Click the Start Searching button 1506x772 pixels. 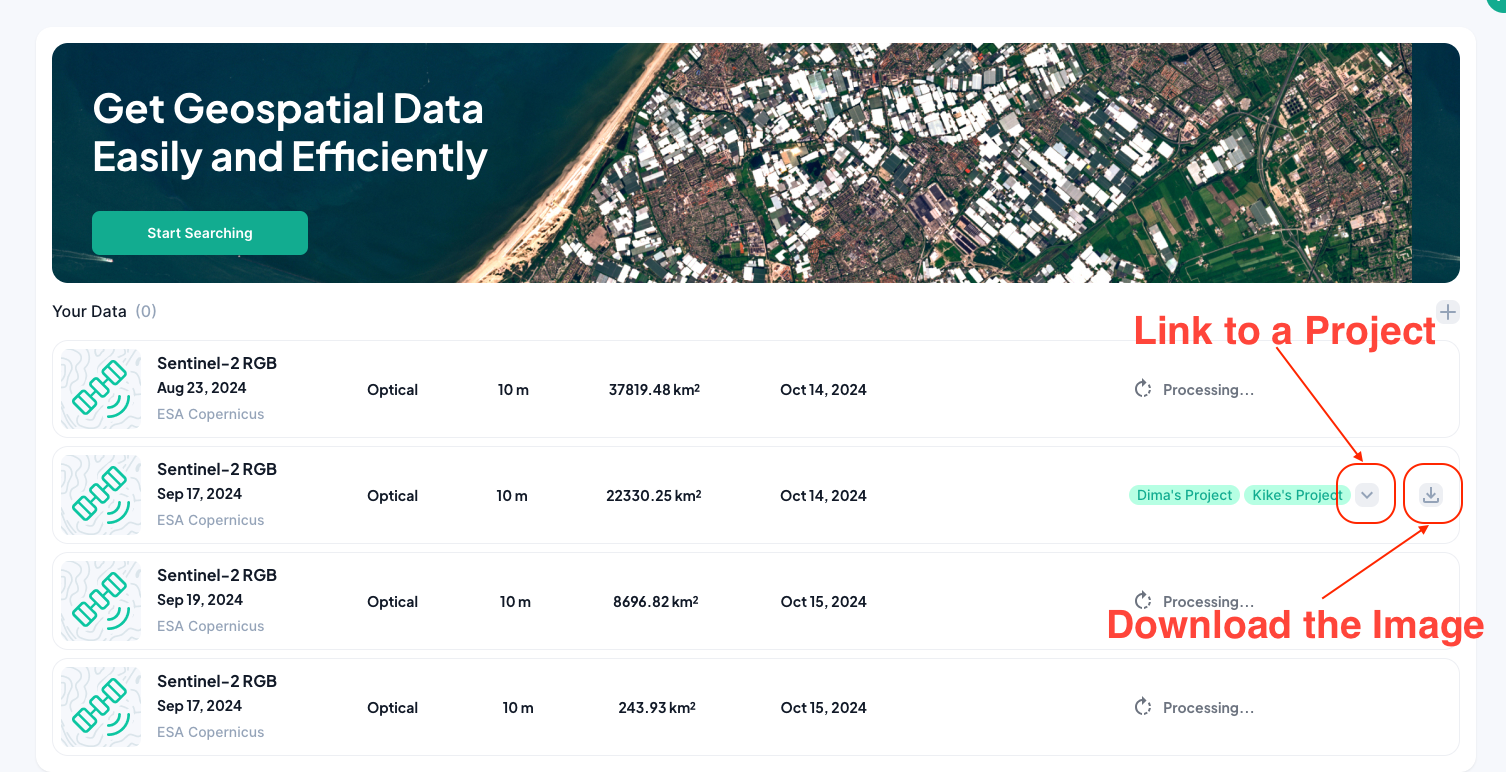click(x=200, y=233)
